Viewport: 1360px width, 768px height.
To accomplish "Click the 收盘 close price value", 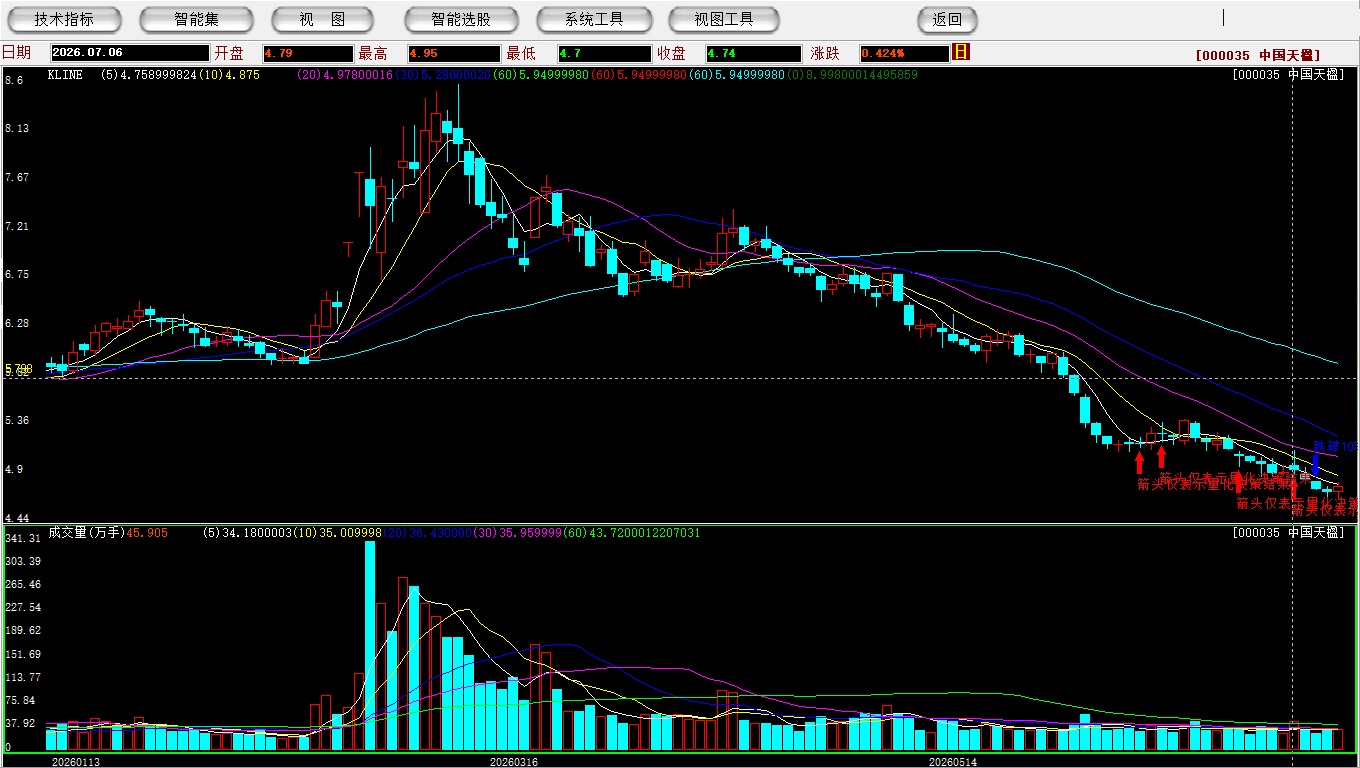I will tap(753, 53).
